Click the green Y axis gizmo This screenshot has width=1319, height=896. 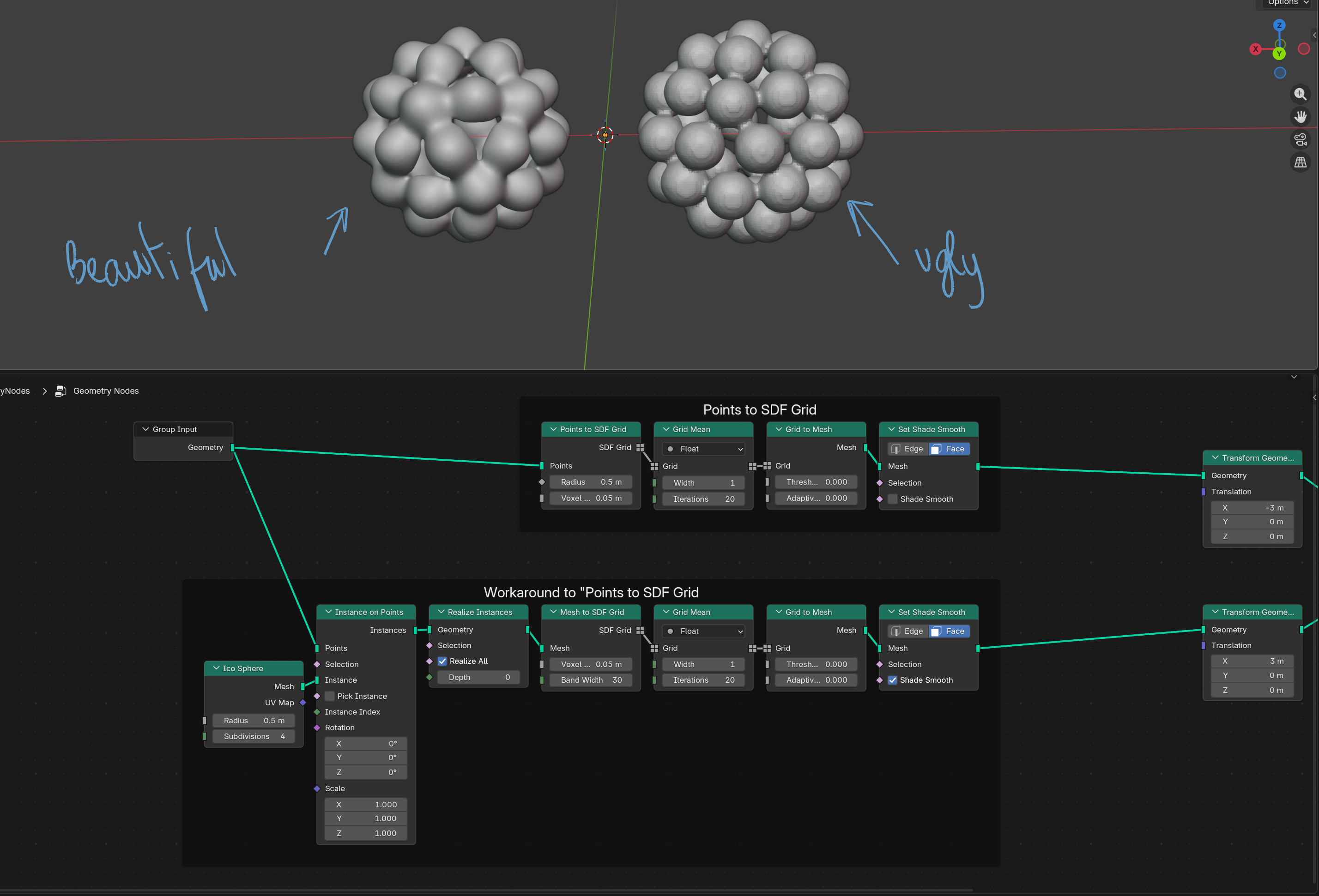point(1279,54)
